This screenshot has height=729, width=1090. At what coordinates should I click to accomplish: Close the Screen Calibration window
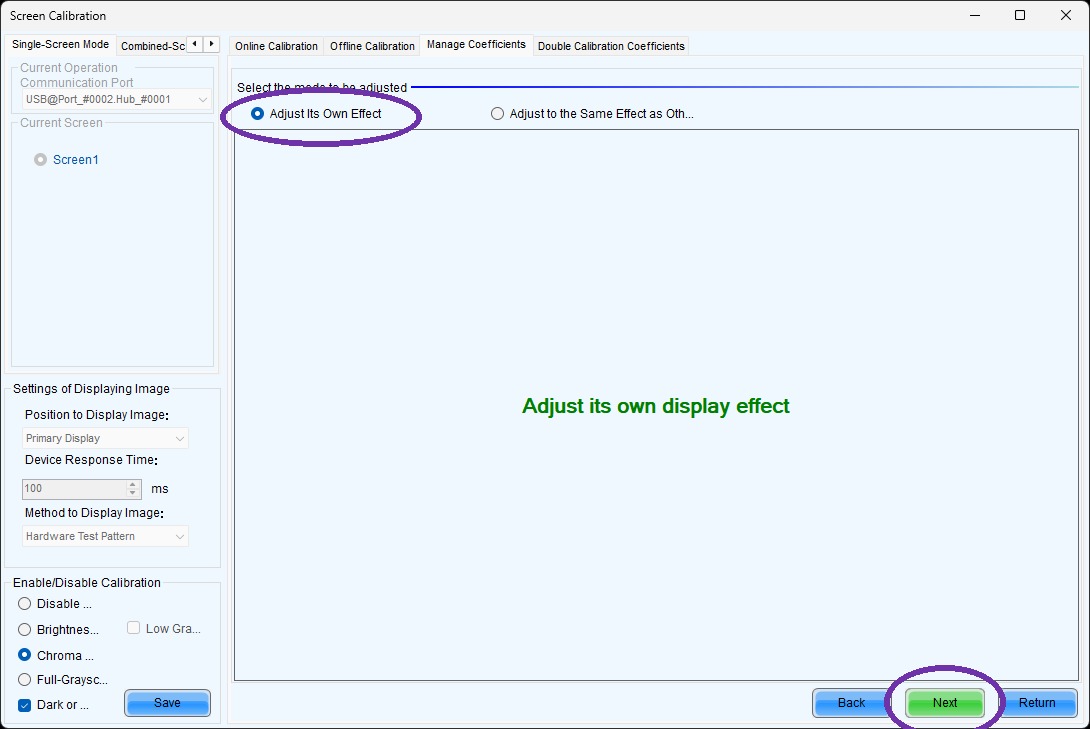1066,15
